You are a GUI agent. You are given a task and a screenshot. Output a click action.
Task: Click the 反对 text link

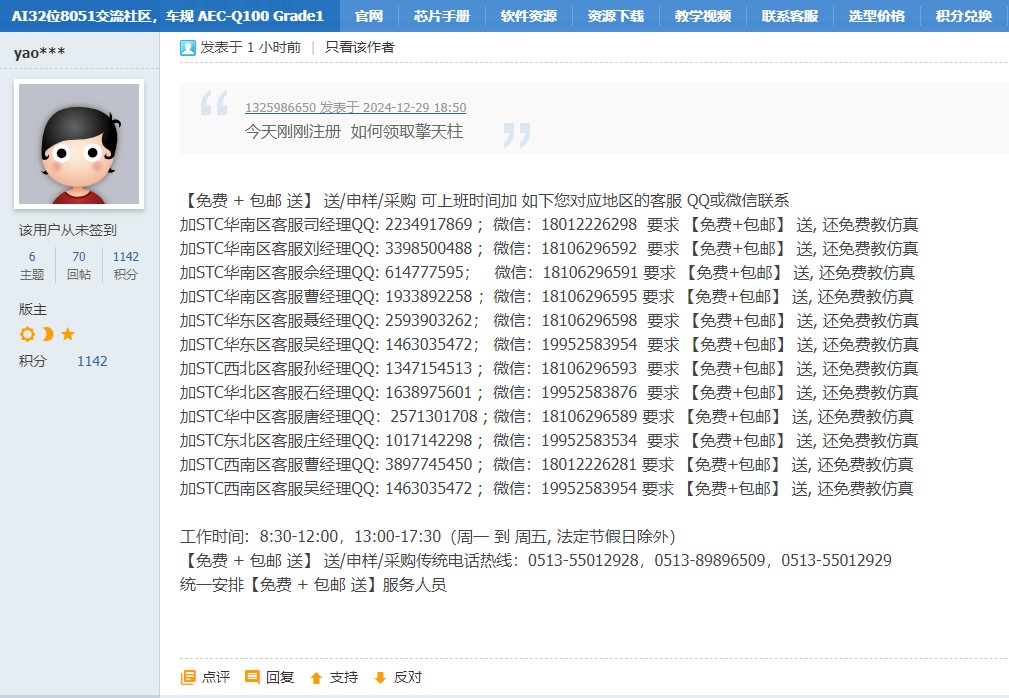[x=408, y=677]
